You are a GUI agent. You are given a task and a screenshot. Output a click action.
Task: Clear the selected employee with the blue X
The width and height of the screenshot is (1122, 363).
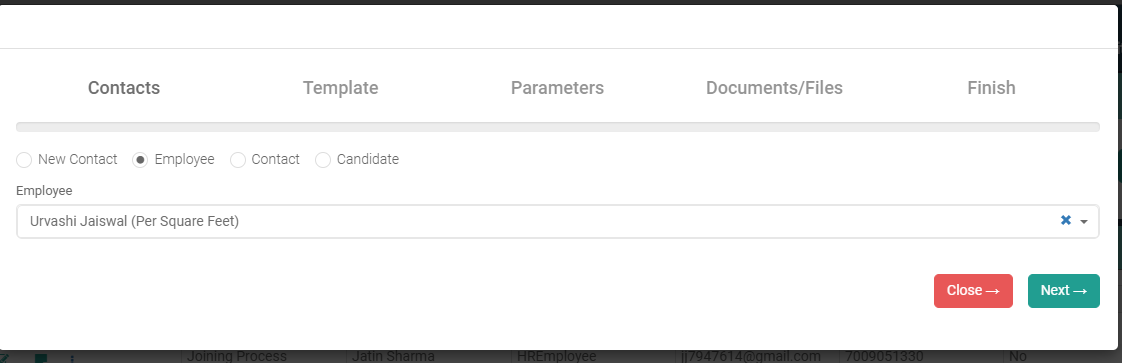pos(1065,221)
